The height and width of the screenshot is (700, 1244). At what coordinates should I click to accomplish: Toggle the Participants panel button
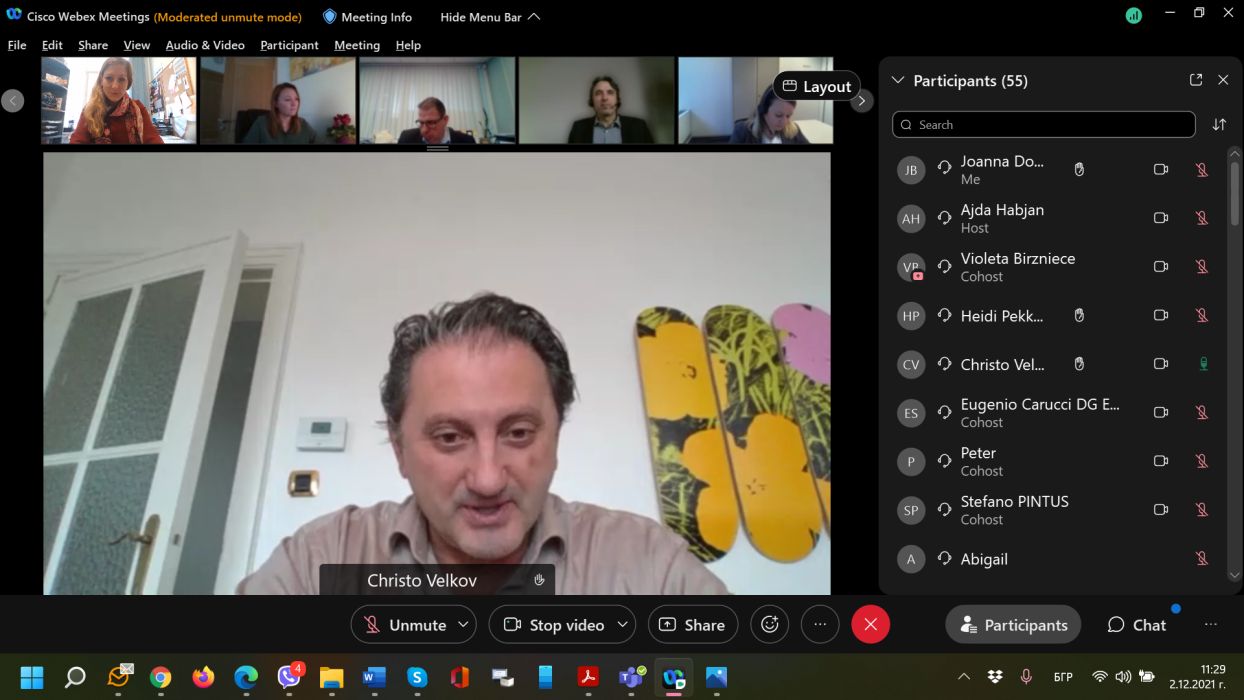tap(1013, 625)
